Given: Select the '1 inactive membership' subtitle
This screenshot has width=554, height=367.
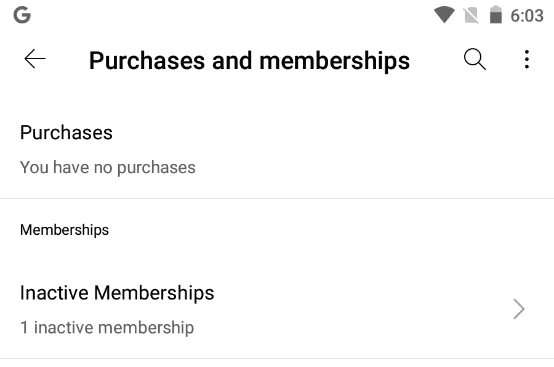Looking at the screenshot, I should (x=107, y=327).
